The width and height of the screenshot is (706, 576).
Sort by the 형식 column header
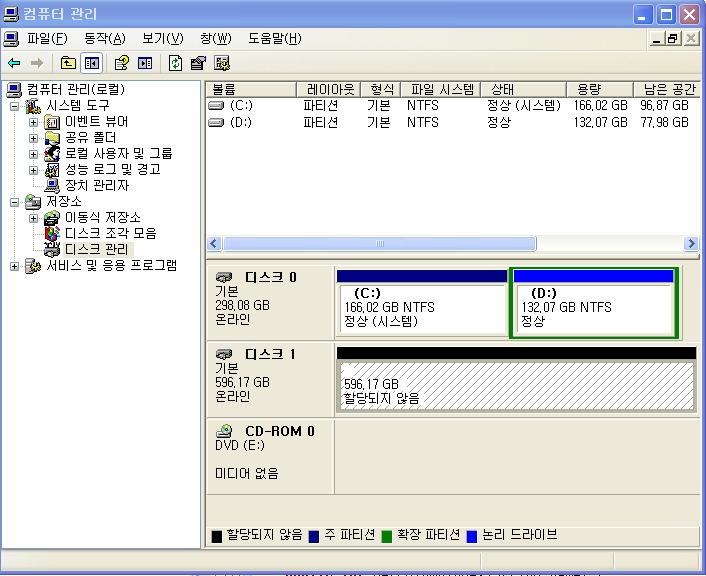[x=380, y=89]
